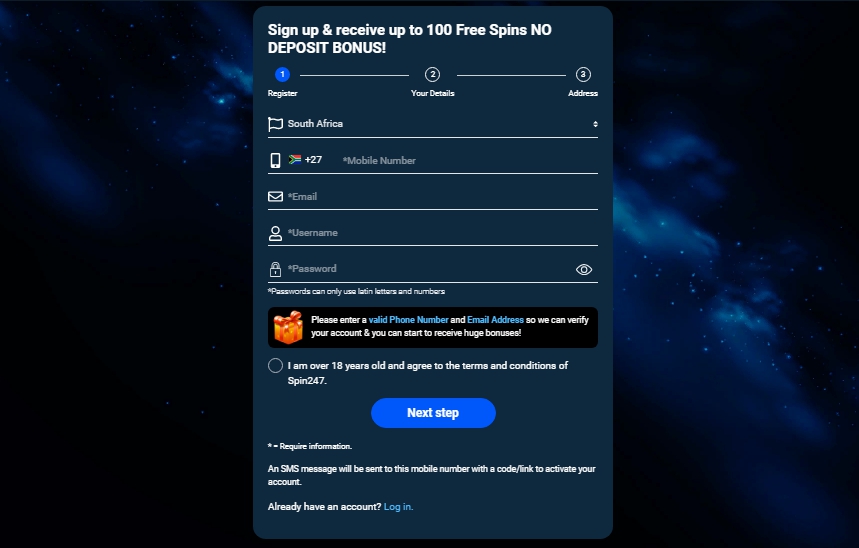Click the Next step button
The image size is (859, 548).
click(433, 413)
